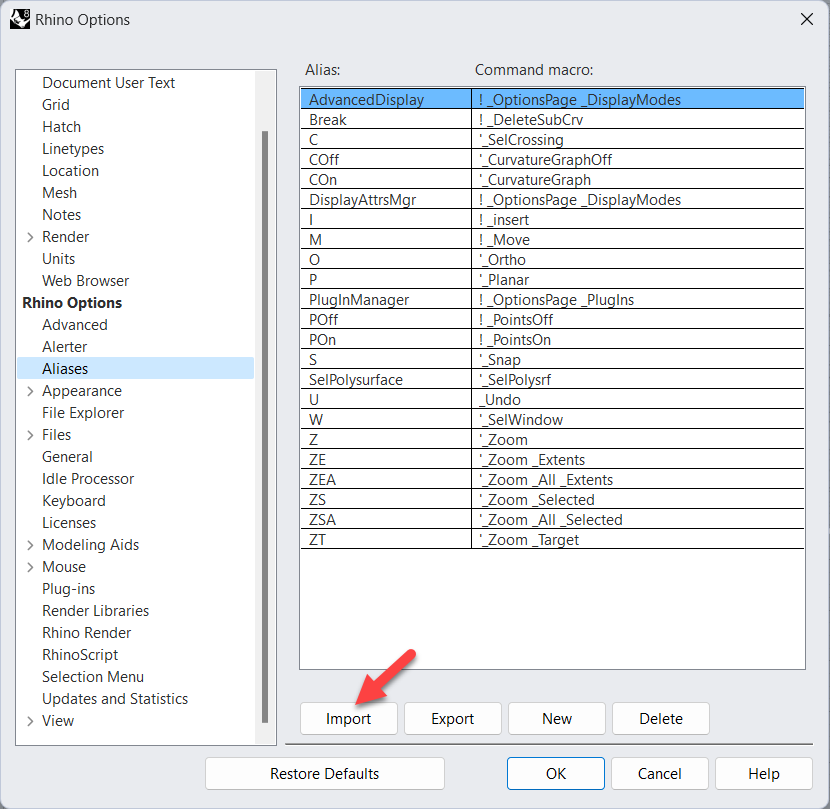Click the '_SelWindow macro cell
830x809 pixels.
(638, 420)
